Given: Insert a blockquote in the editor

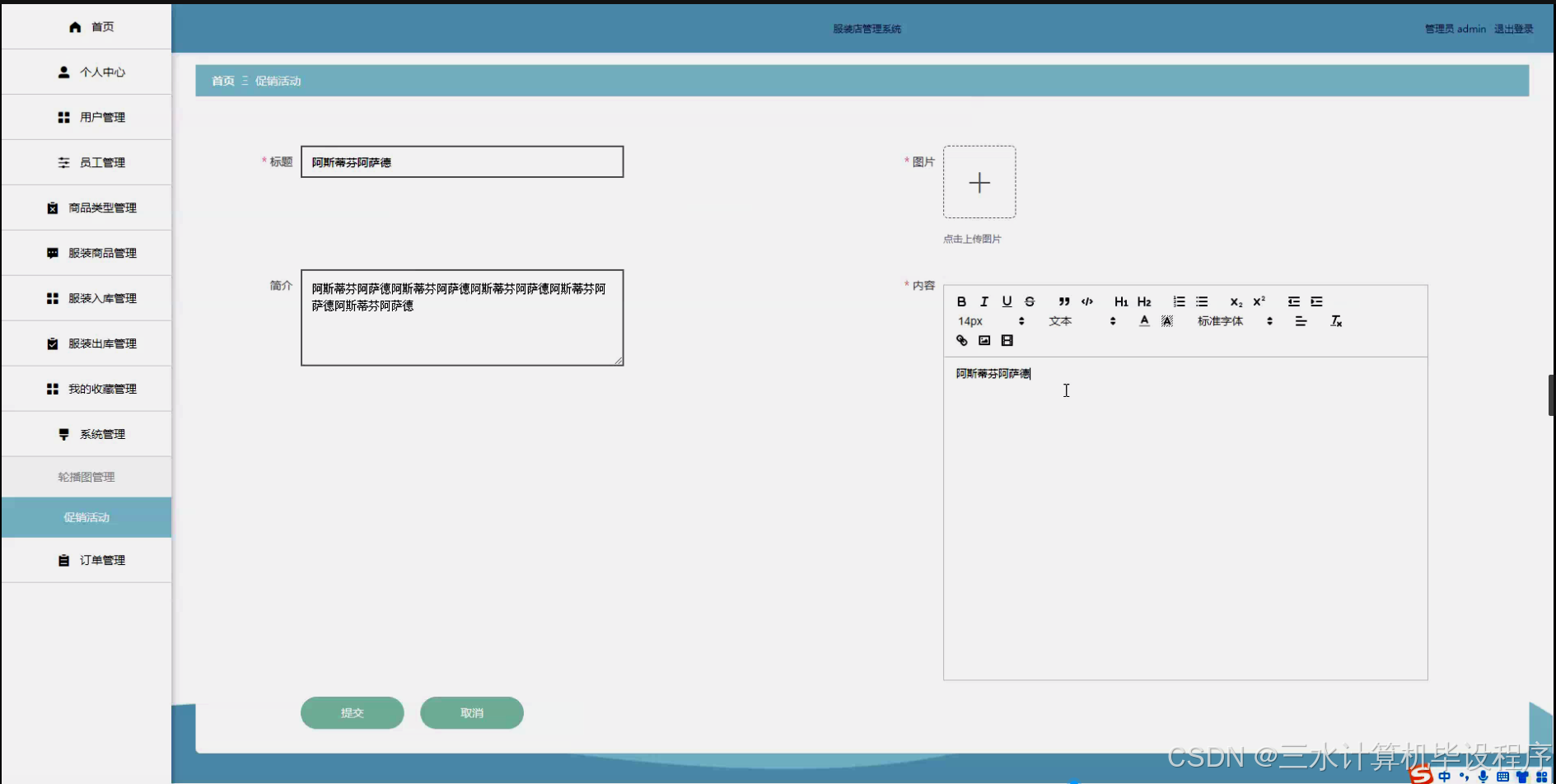Looking at the screenshot, I should [1063, 301].
